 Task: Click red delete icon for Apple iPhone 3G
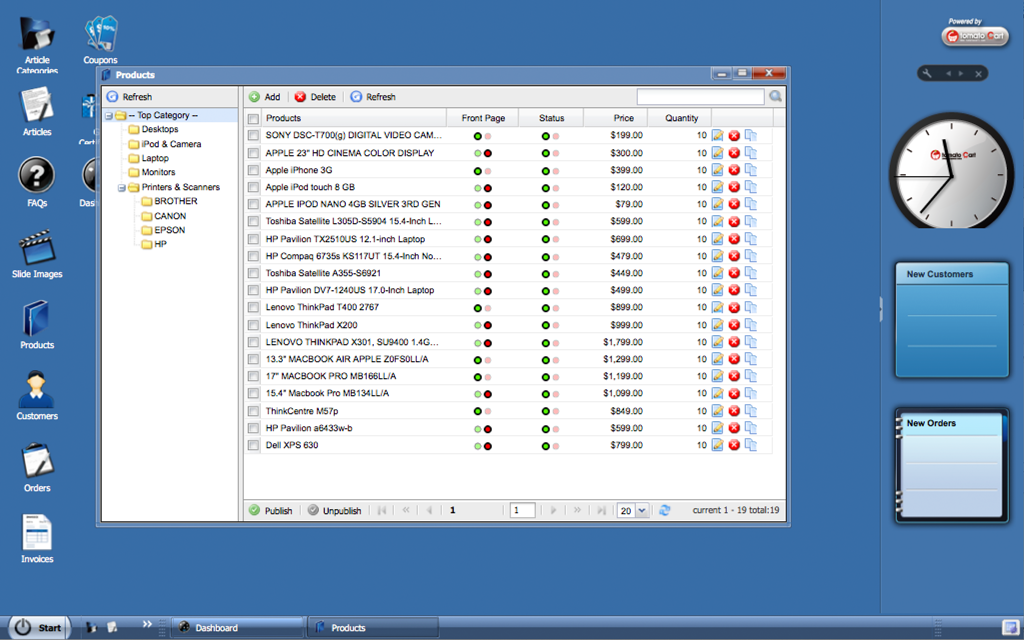(x=734, y=170)
